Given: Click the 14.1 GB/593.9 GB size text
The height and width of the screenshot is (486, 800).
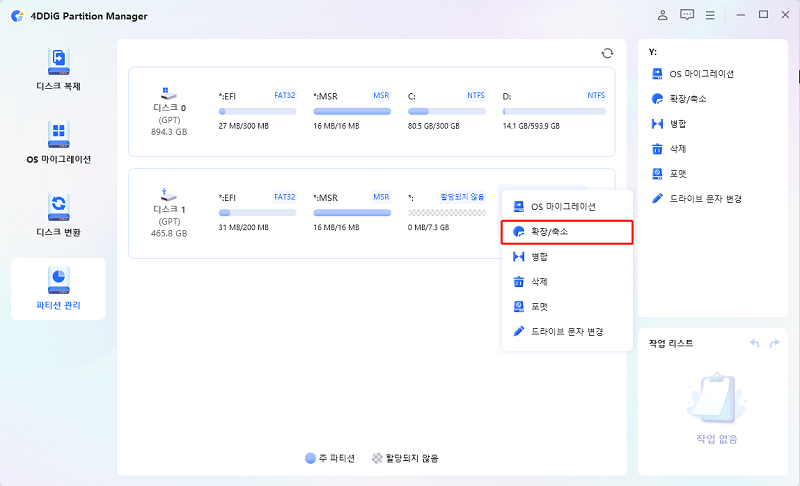Looking at the screenshot, I should tap(531, 126).
